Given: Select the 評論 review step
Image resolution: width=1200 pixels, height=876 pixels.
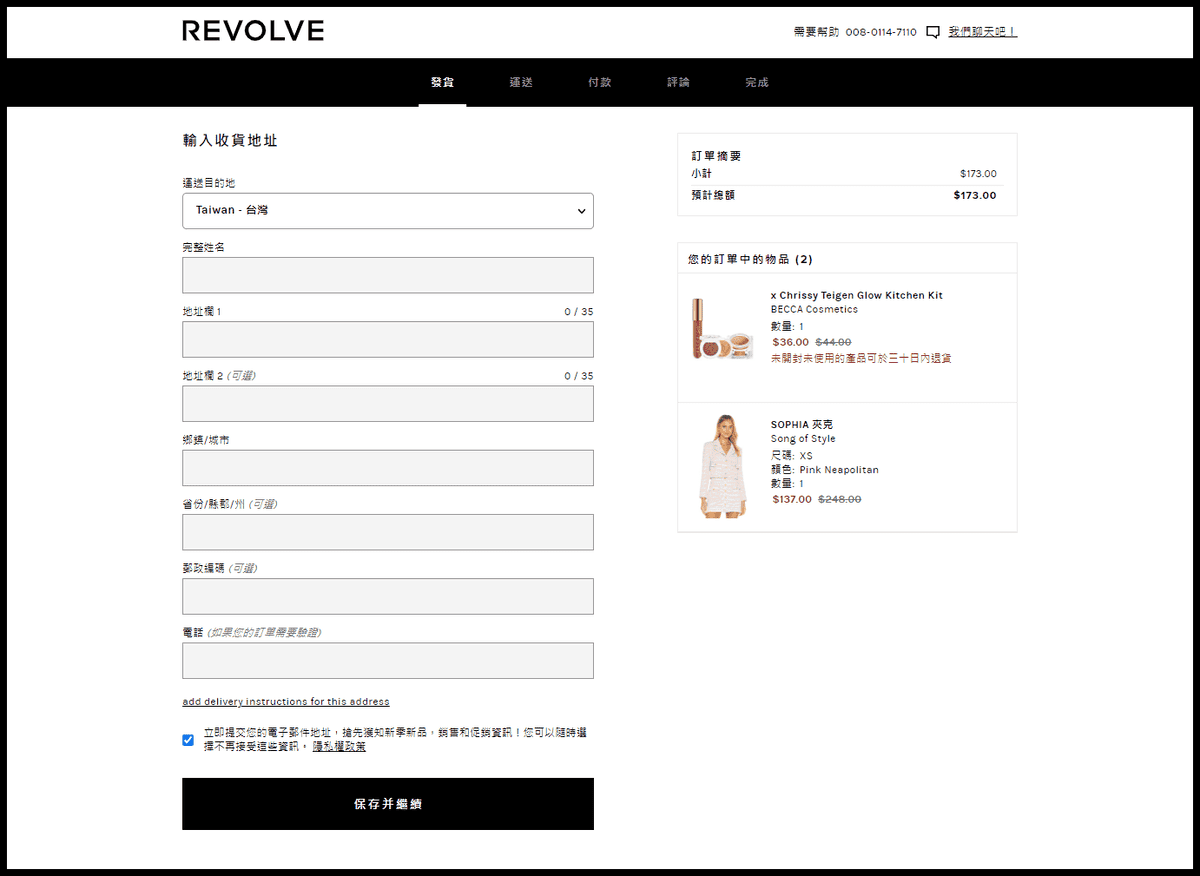Looking at the screenshot, I should (678, 83).
